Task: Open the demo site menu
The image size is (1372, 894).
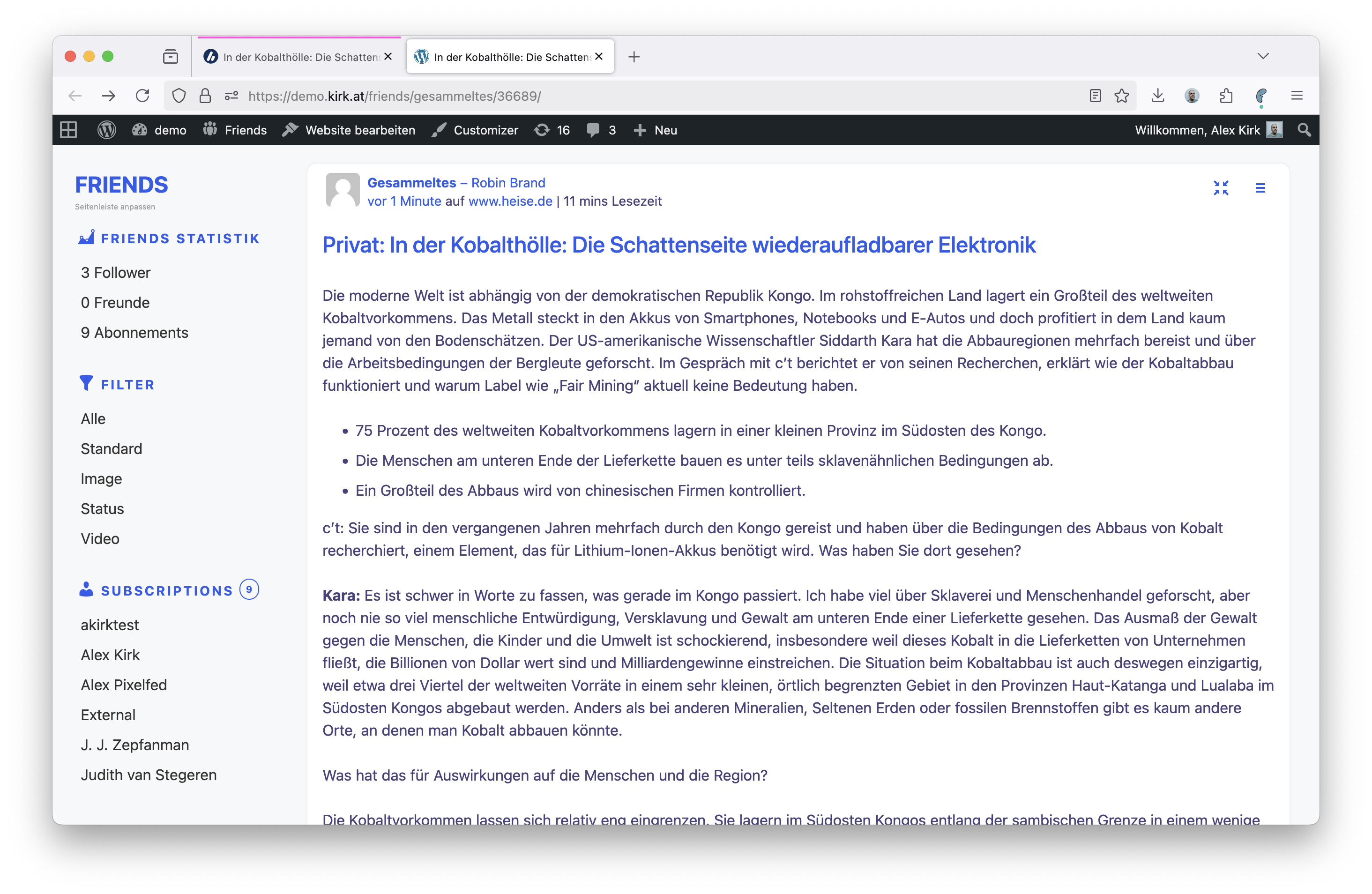Action: pos(159,130)
